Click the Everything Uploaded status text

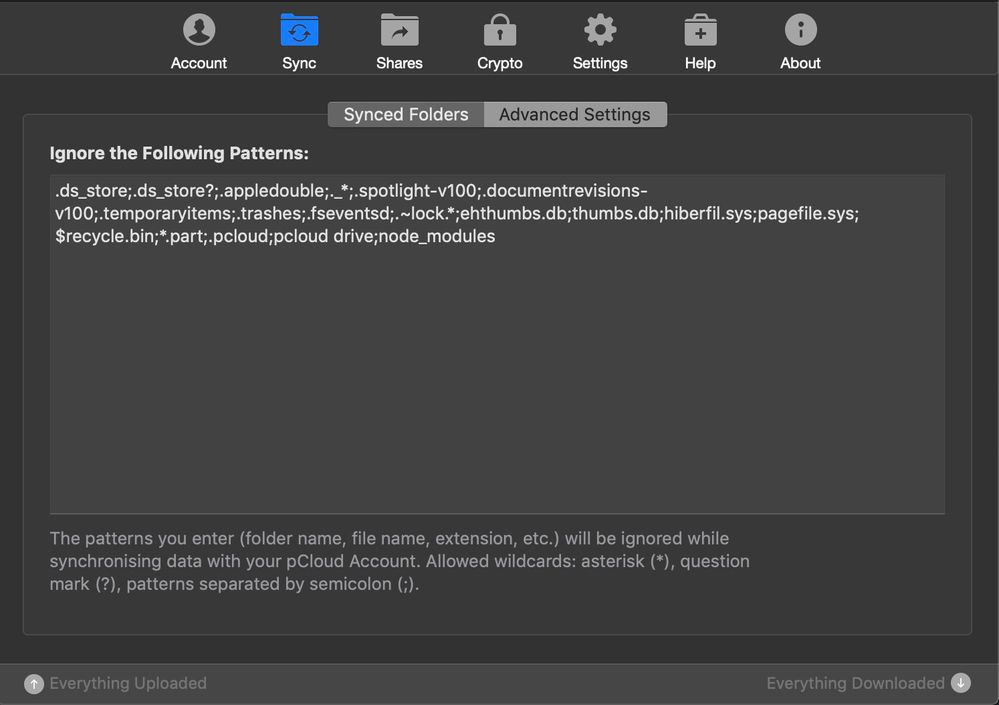[128, 684]
